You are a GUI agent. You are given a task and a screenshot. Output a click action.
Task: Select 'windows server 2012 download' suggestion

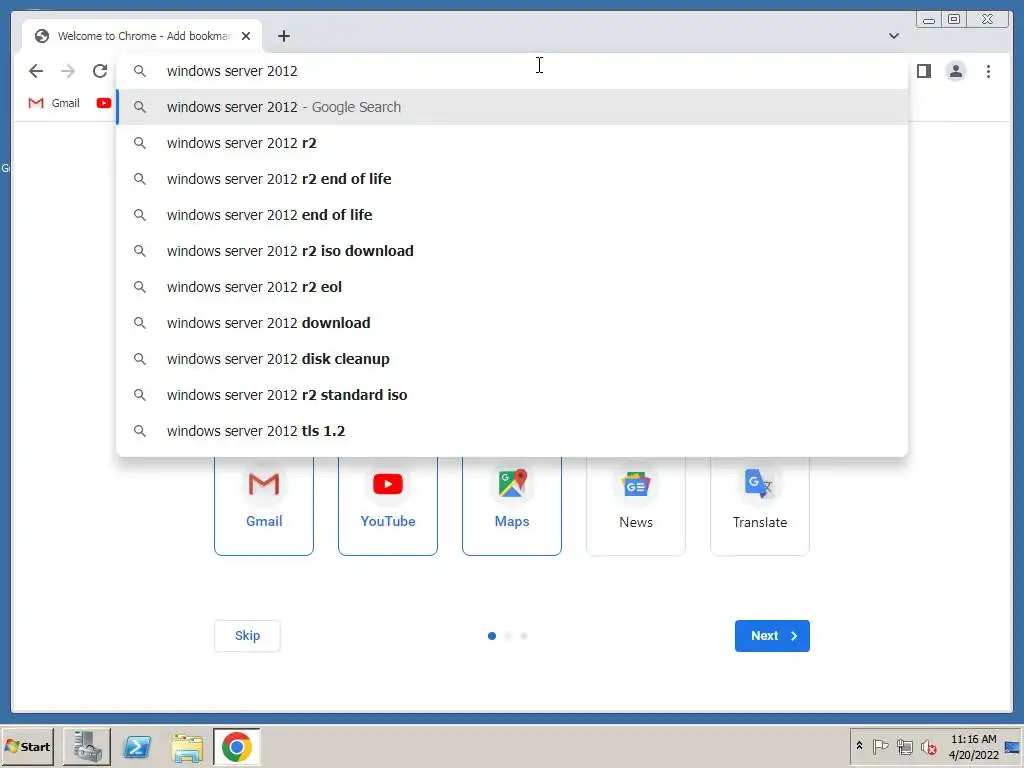[512, 323]
